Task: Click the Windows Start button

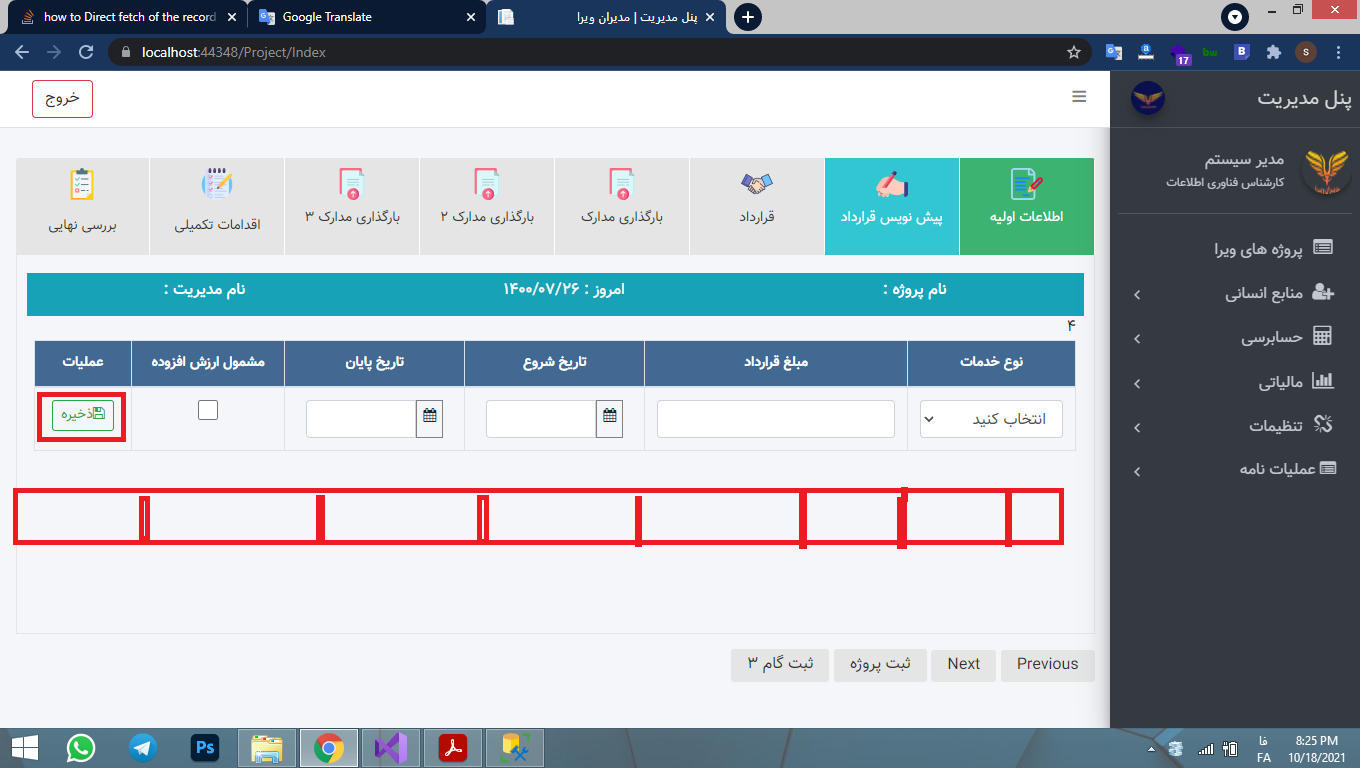Action: (x=24, y=747)
